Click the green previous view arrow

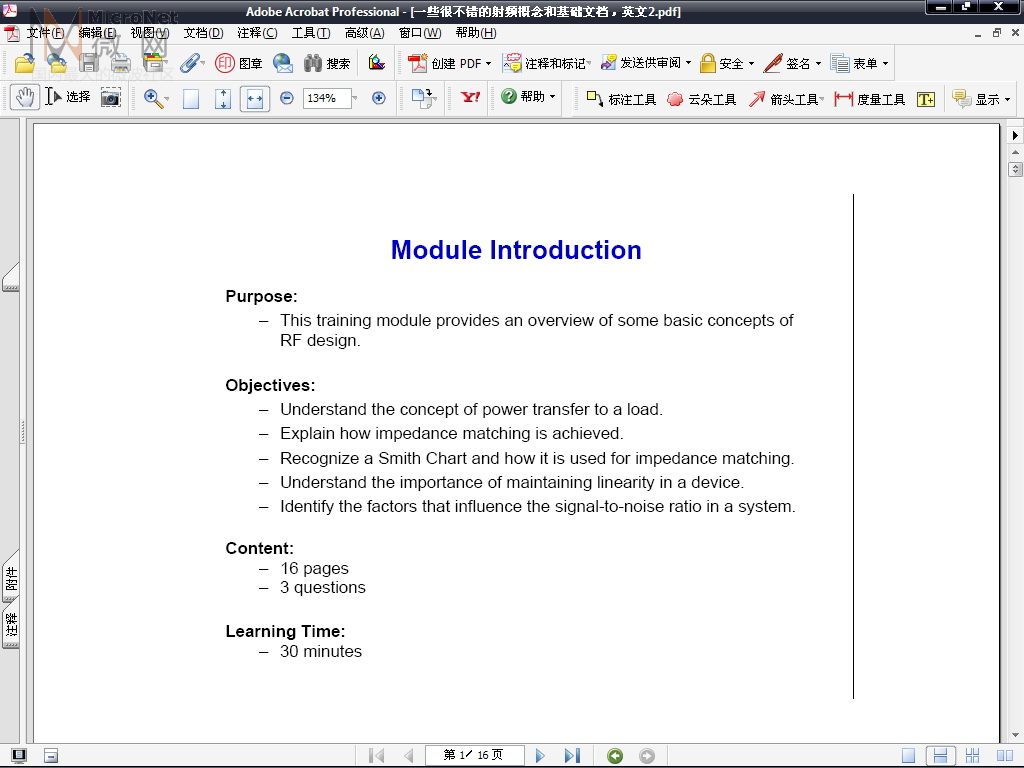coord(615,756)
